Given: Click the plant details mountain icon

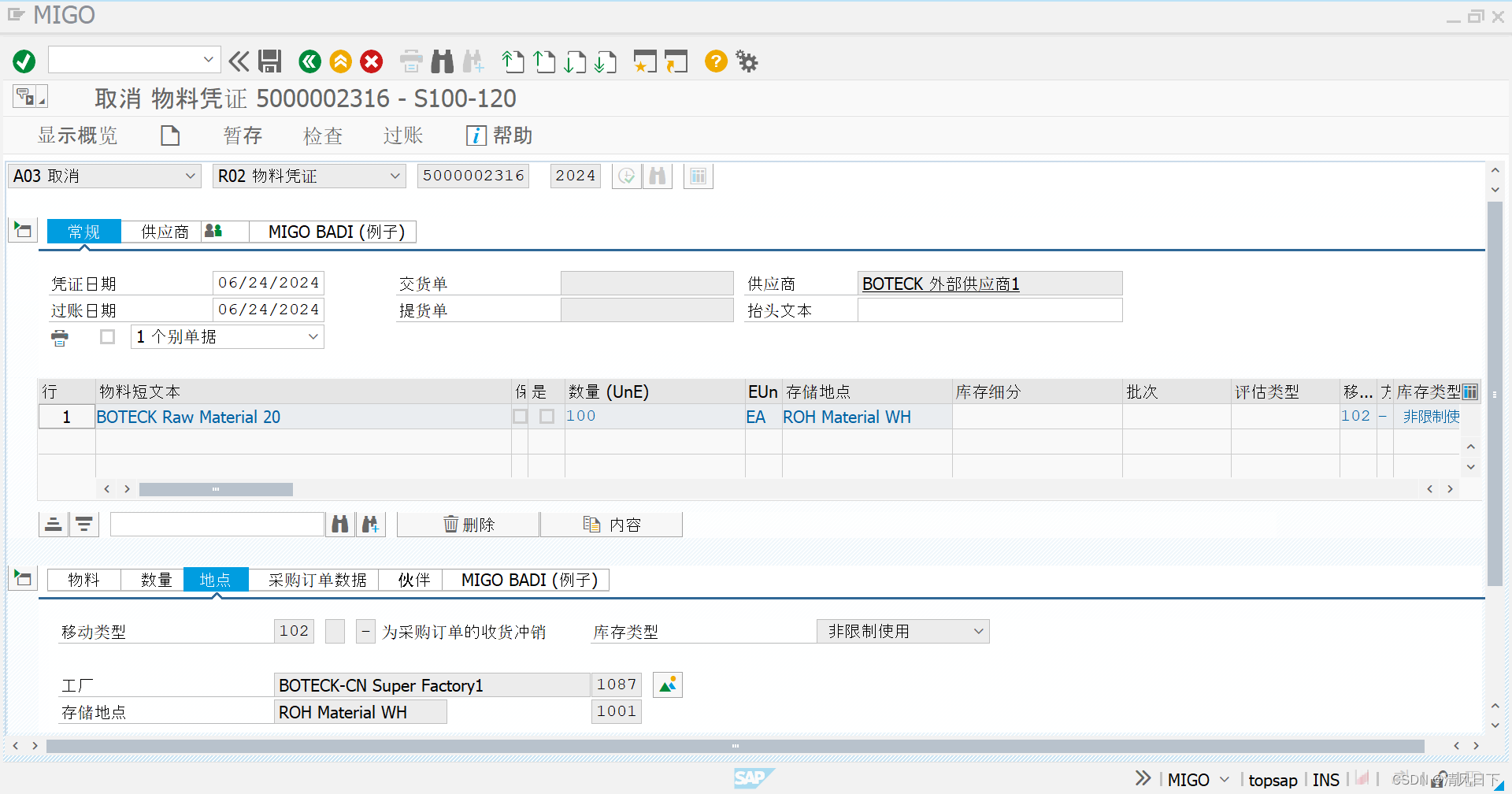Looking at the screenshot, I should pos(668,685).
